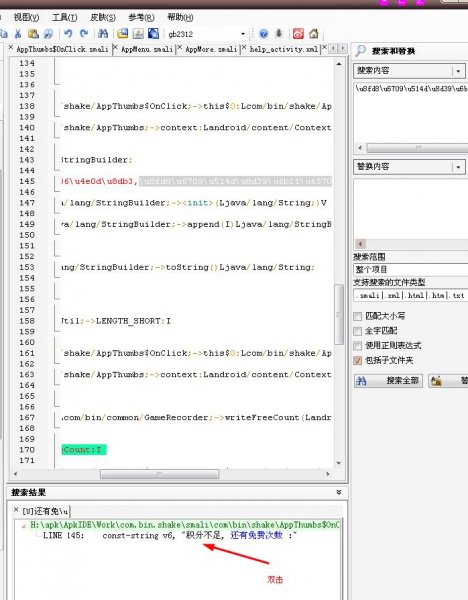This screenshot has height=600, width=468.
Task: Click the Home house toolbar icon
Action: click(314, 34)
